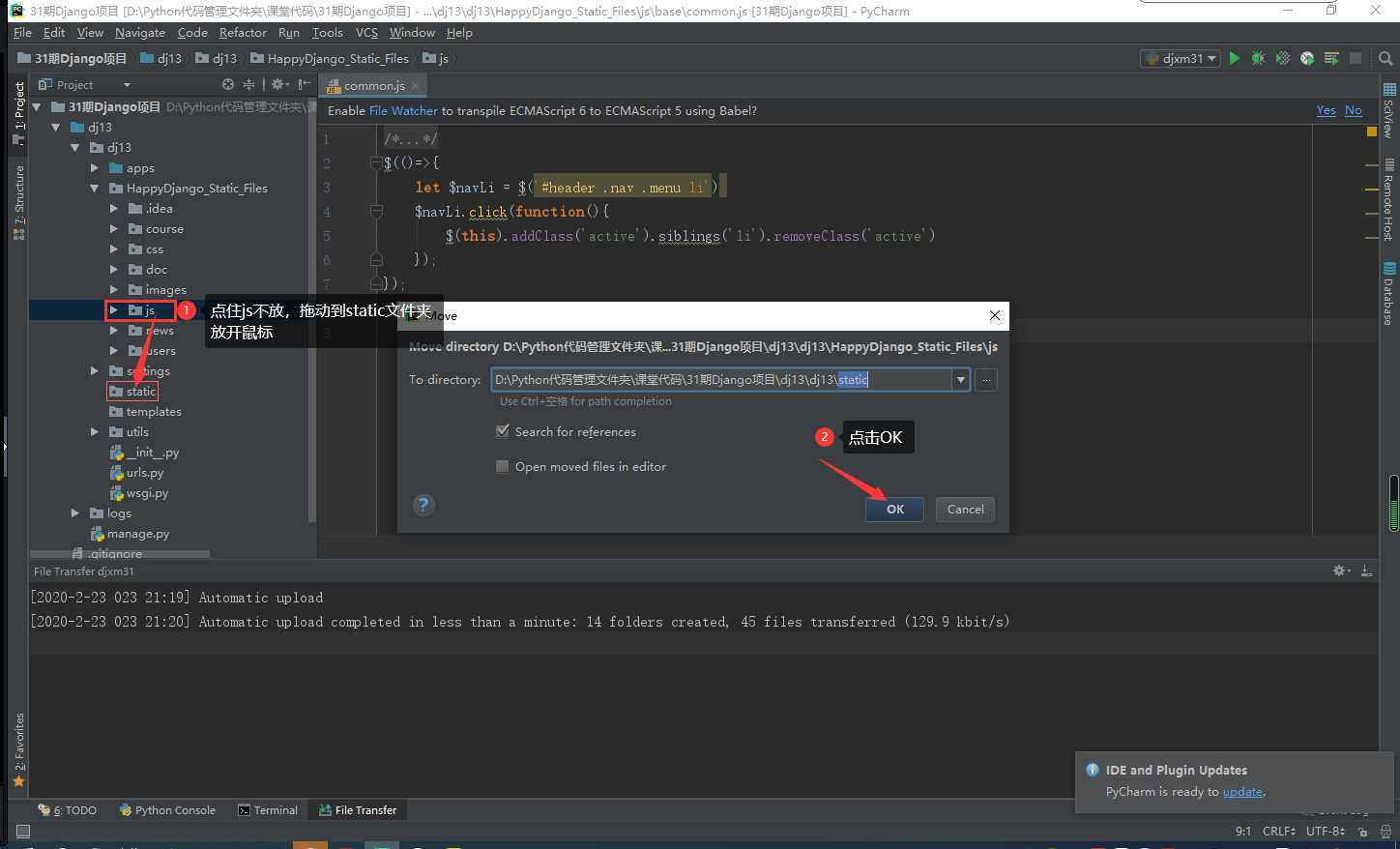1400x849 pixels.
Task: Open the 7: Structure side tool tab
Action: (18, 202)
